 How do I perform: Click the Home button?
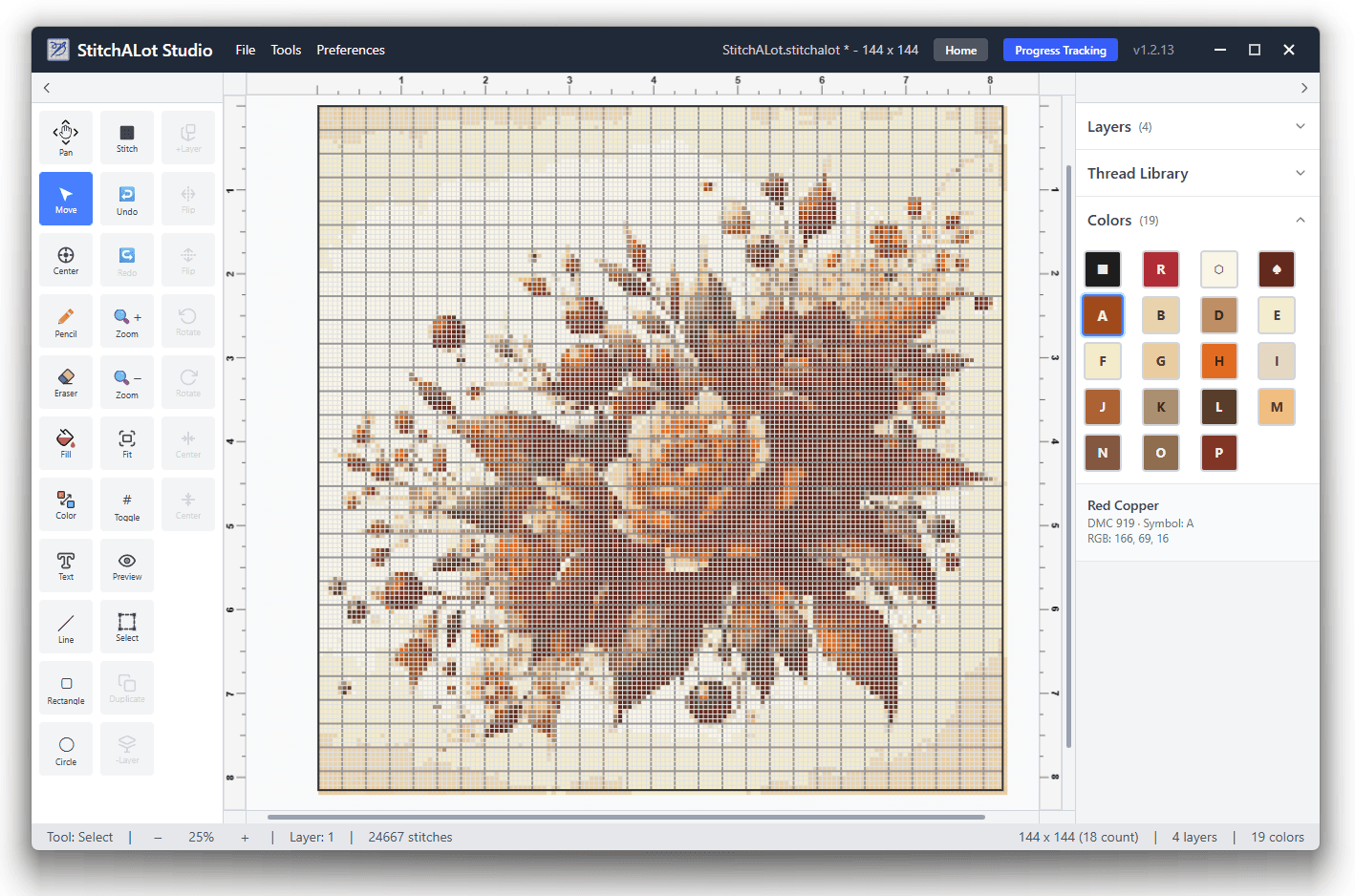click(x=960, y=50)
